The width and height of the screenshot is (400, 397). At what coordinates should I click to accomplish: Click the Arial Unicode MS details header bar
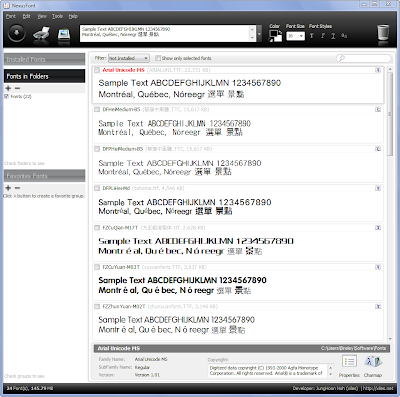pos(242,348)
